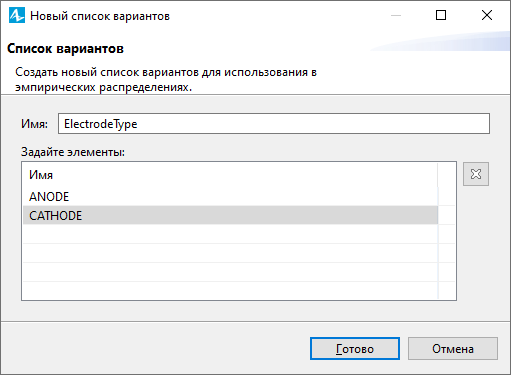This screenshot has width=511, height=375.
Task: Confirm with the Готово button
Action: 355,349
